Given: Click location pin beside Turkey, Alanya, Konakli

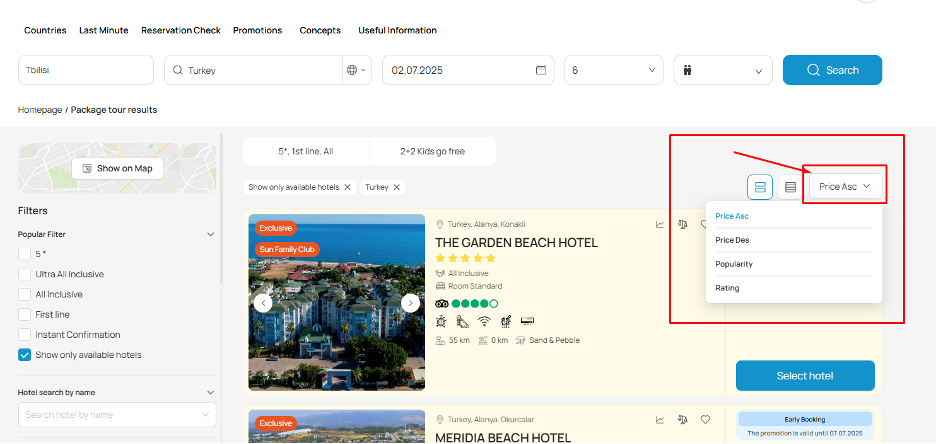Looking at the screenshot, I should click(441, 224).
